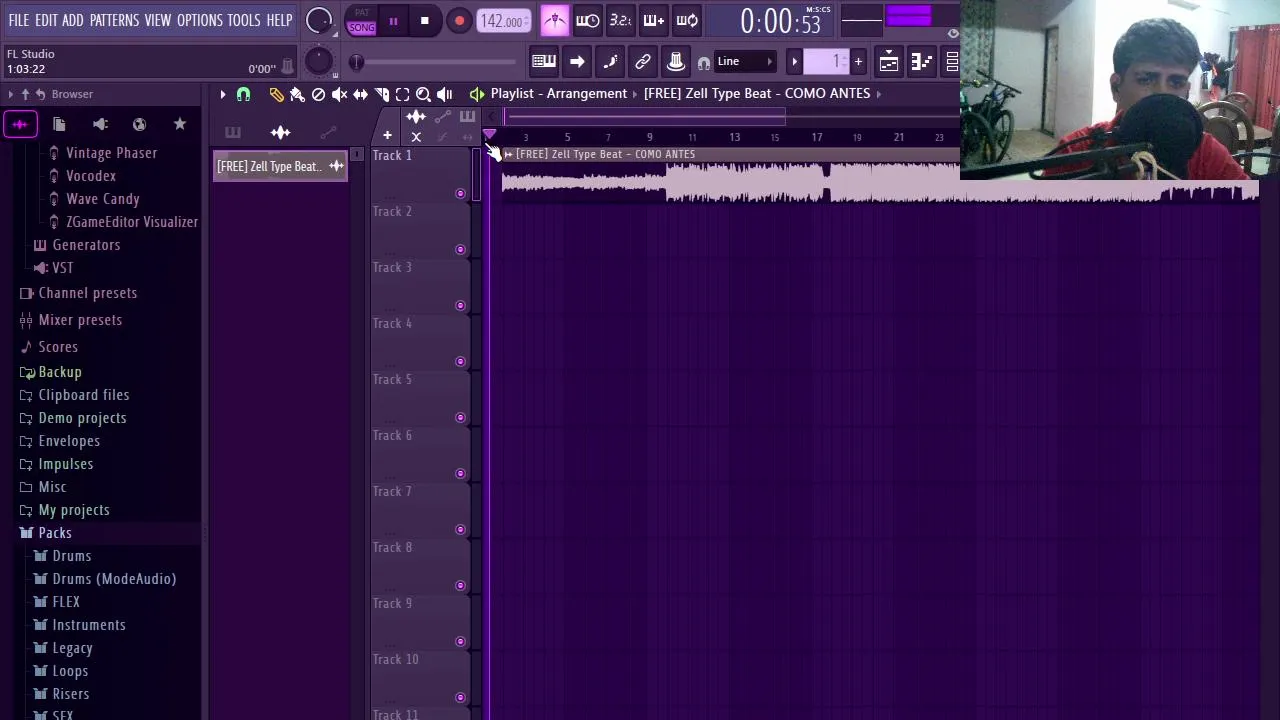Select the Playback scrub tool
This screenshot has height=720, width=1280.
[x=444, y=94]
